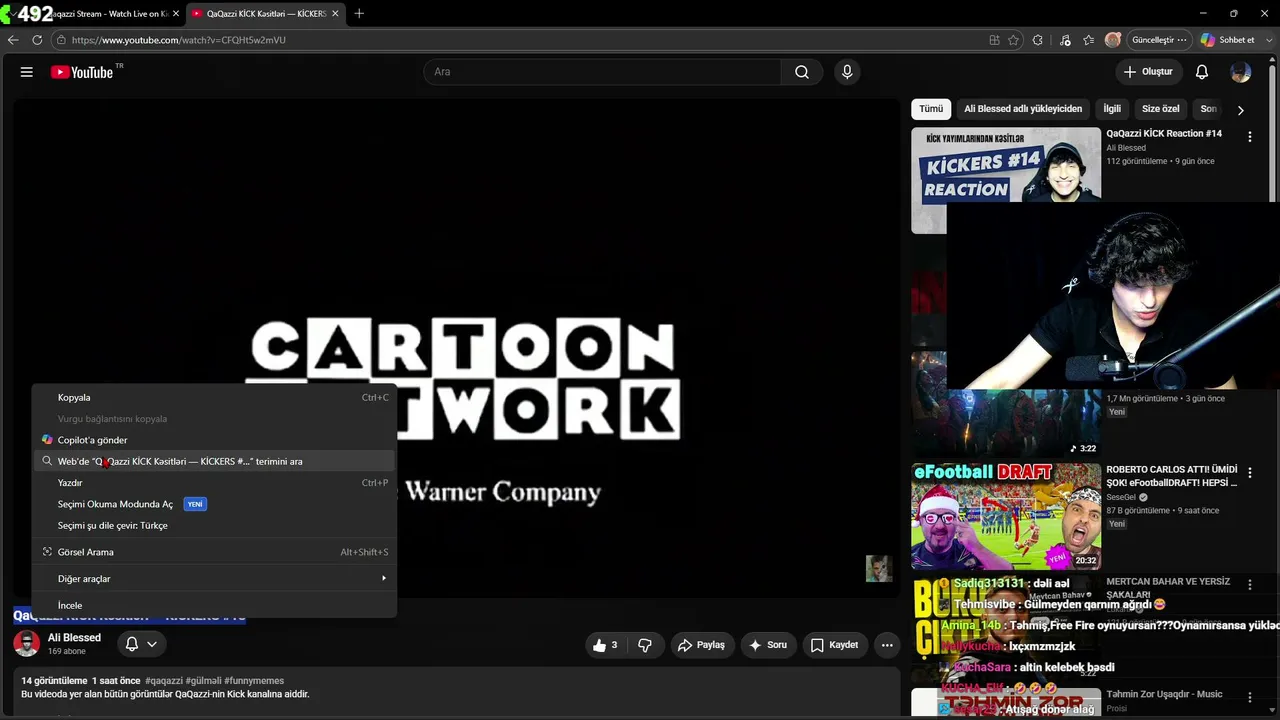This screenshot has height=720, width=1280.
Task: Dislike the video with thumbs down
Action: (x=645, y=645)
